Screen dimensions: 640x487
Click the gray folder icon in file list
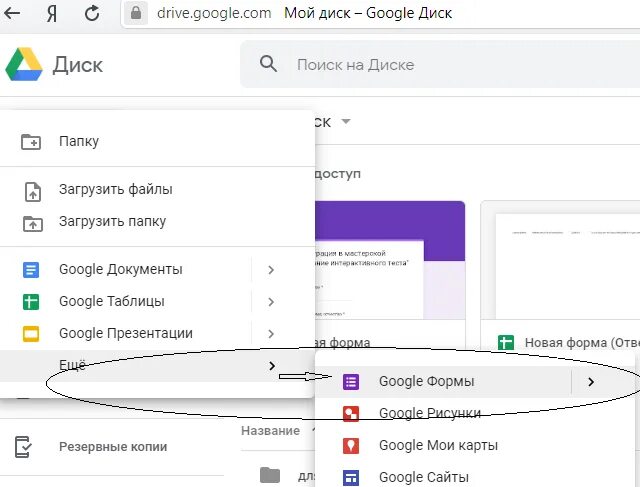[270, 475]
